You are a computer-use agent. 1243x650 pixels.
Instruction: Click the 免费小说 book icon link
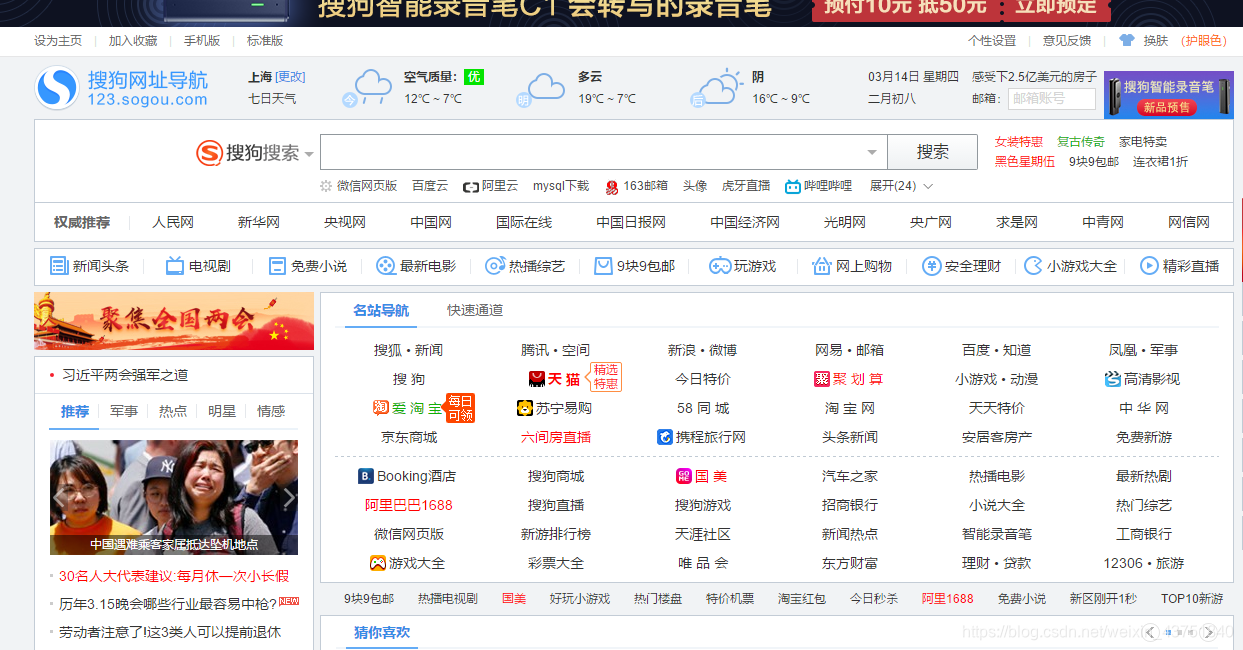308,266
